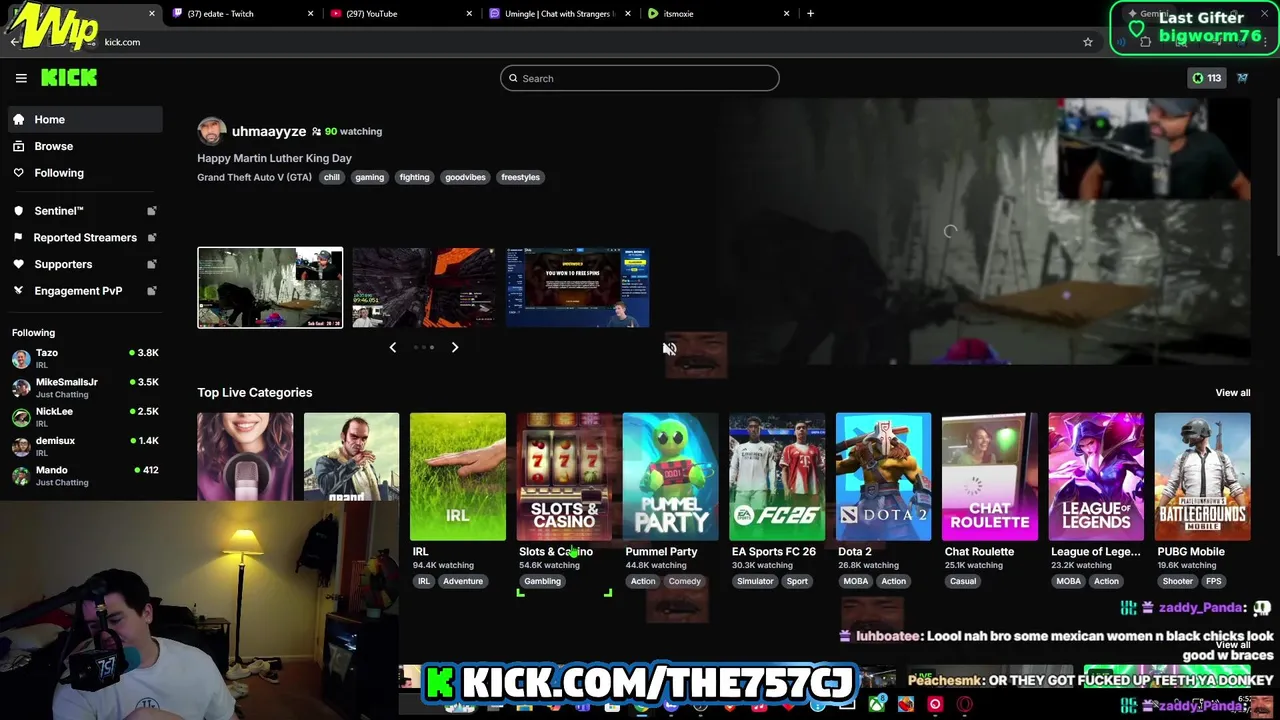Click the gaming tag

coord(369,177)
